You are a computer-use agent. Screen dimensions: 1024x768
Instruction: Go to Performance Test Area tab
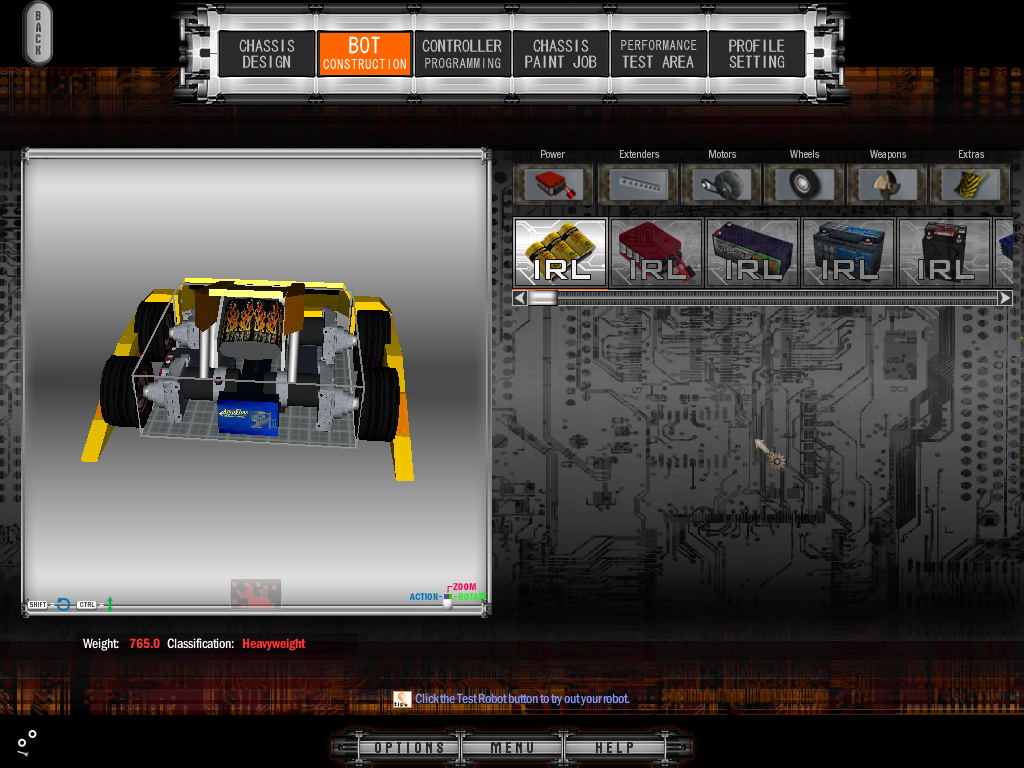658,54
